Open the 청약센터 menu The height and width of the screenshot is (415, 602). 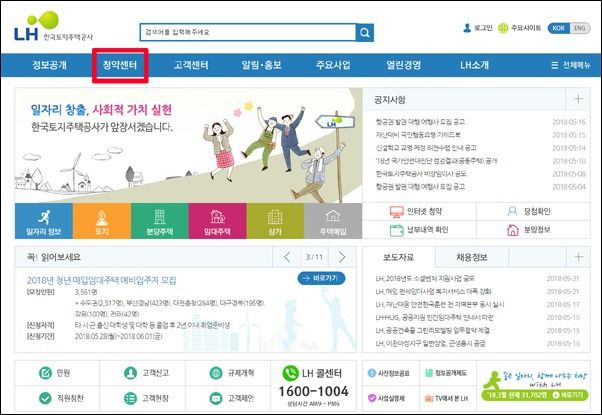pyautogui.click(x=120, y=65)
